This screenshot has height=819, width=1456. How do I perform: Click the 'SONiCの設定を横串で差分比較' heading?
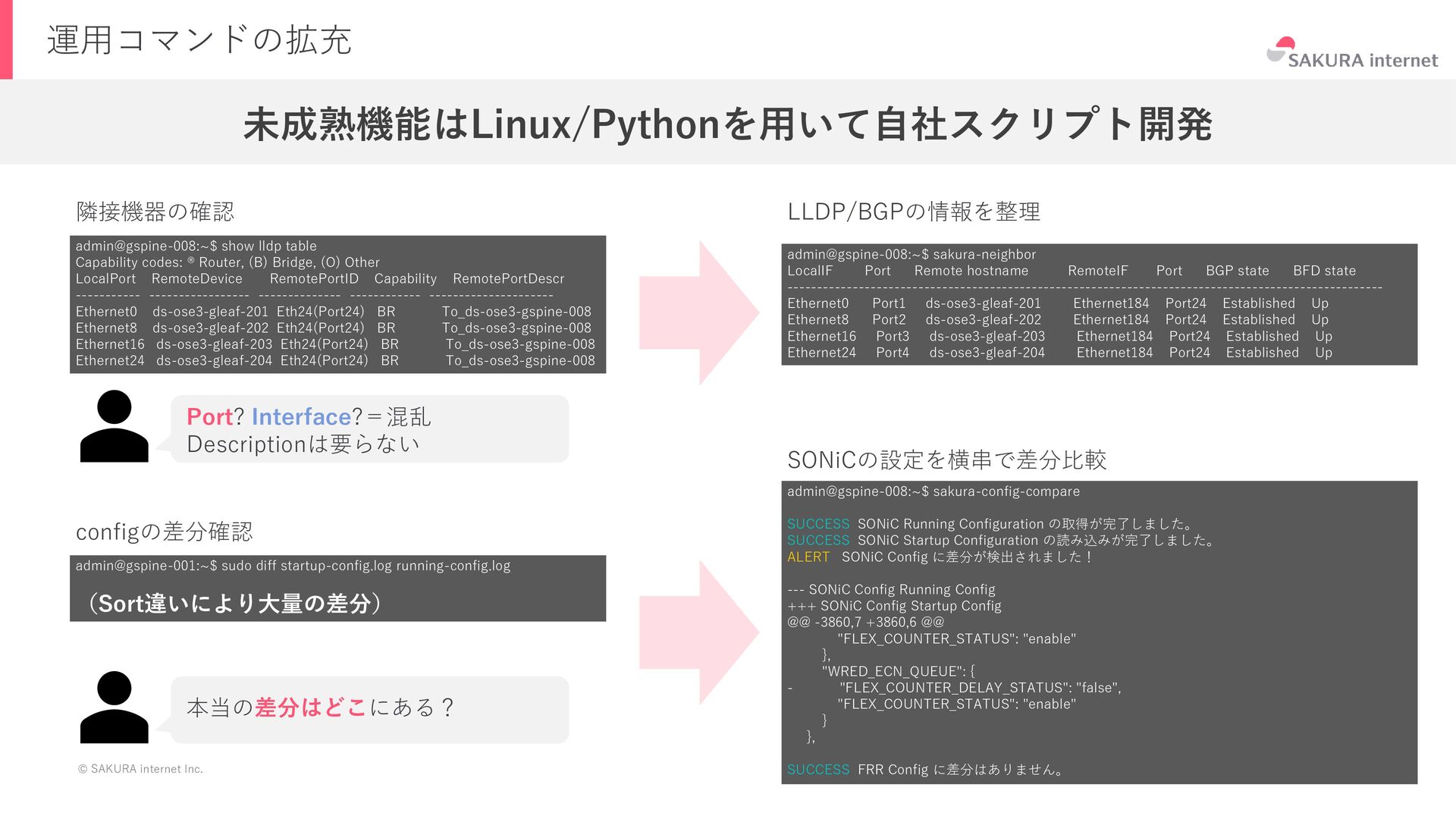tap(946, 460)
